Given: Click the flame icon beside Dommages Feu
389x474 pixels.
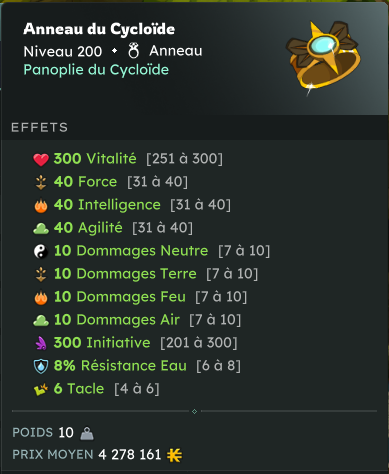Looking at the screenshot, I should pos(41,297).
